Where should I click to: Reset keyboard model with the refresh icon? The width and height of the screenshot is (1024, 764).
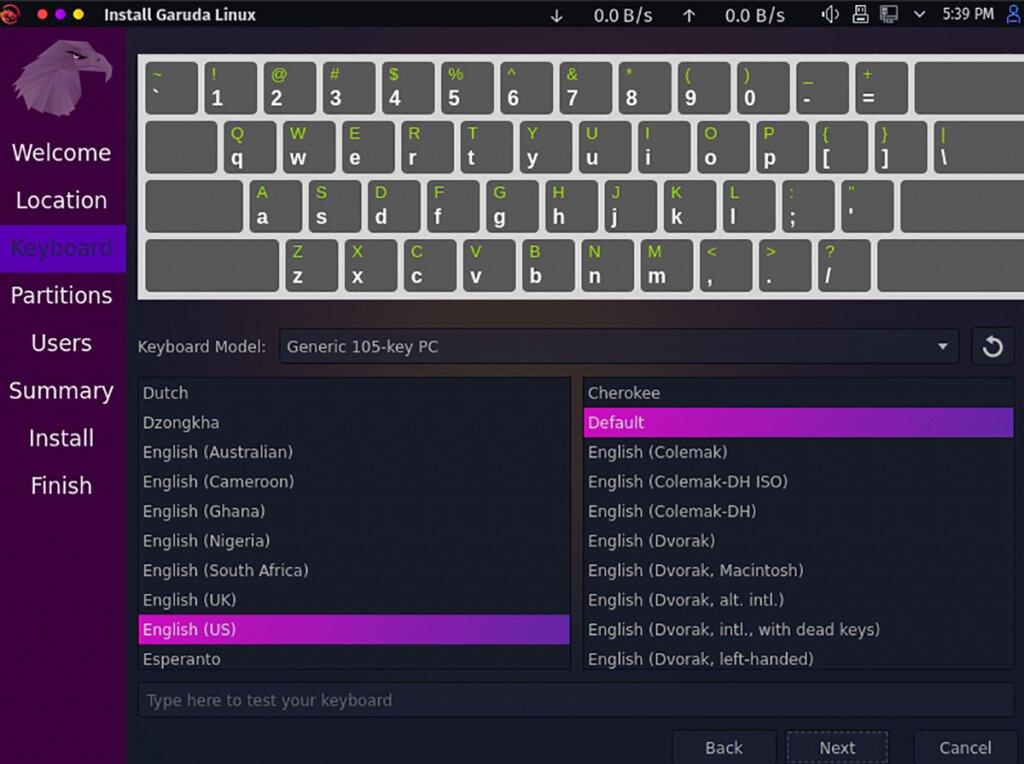tap(992, 347)
